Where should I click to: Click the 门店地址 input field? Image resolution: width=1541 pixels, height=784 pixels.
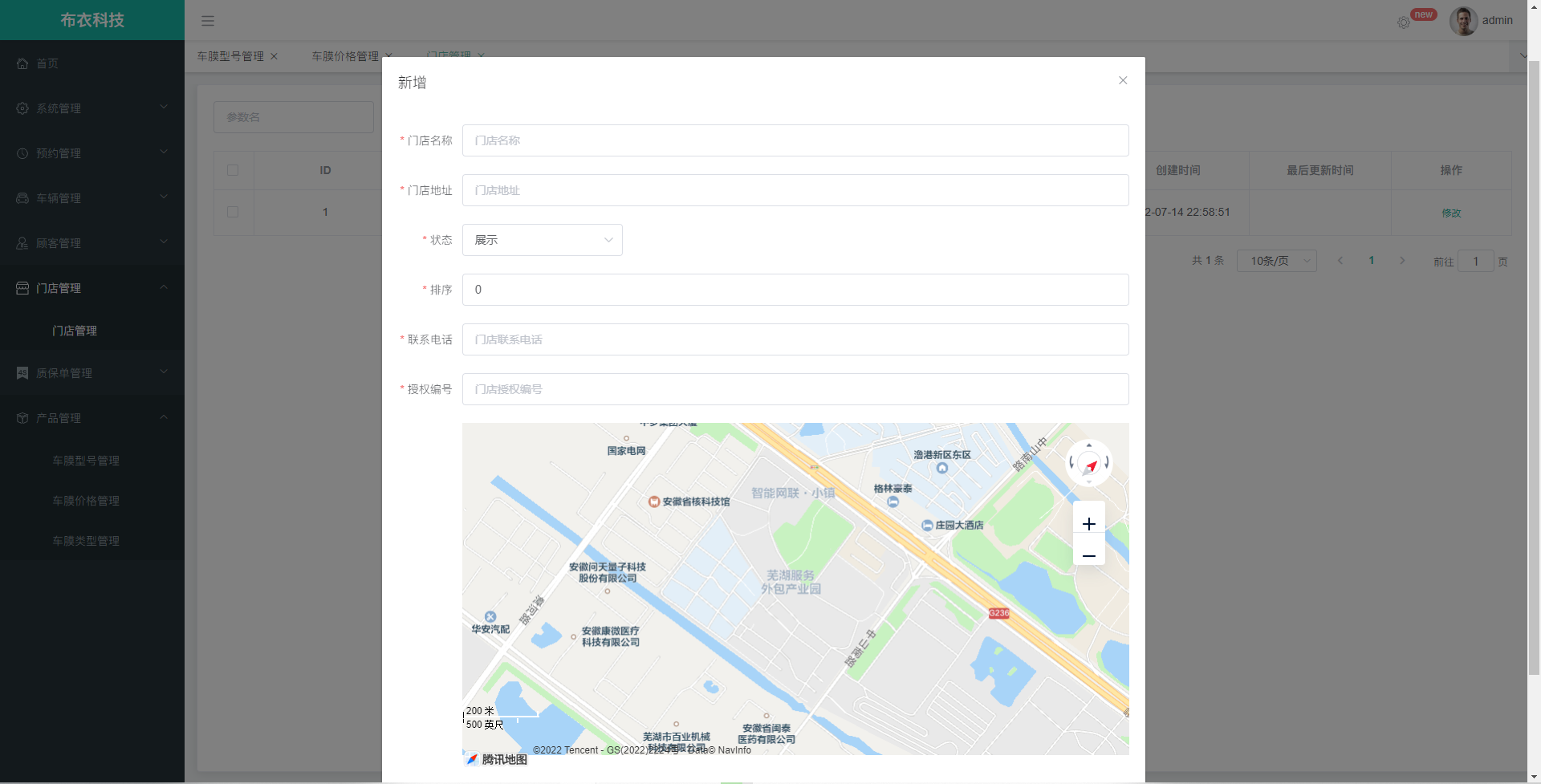(x=795, y=190)
